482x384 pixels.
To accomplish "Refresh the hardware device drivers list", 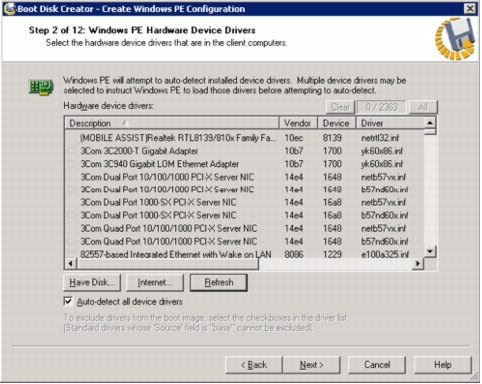I will (219, 283).
